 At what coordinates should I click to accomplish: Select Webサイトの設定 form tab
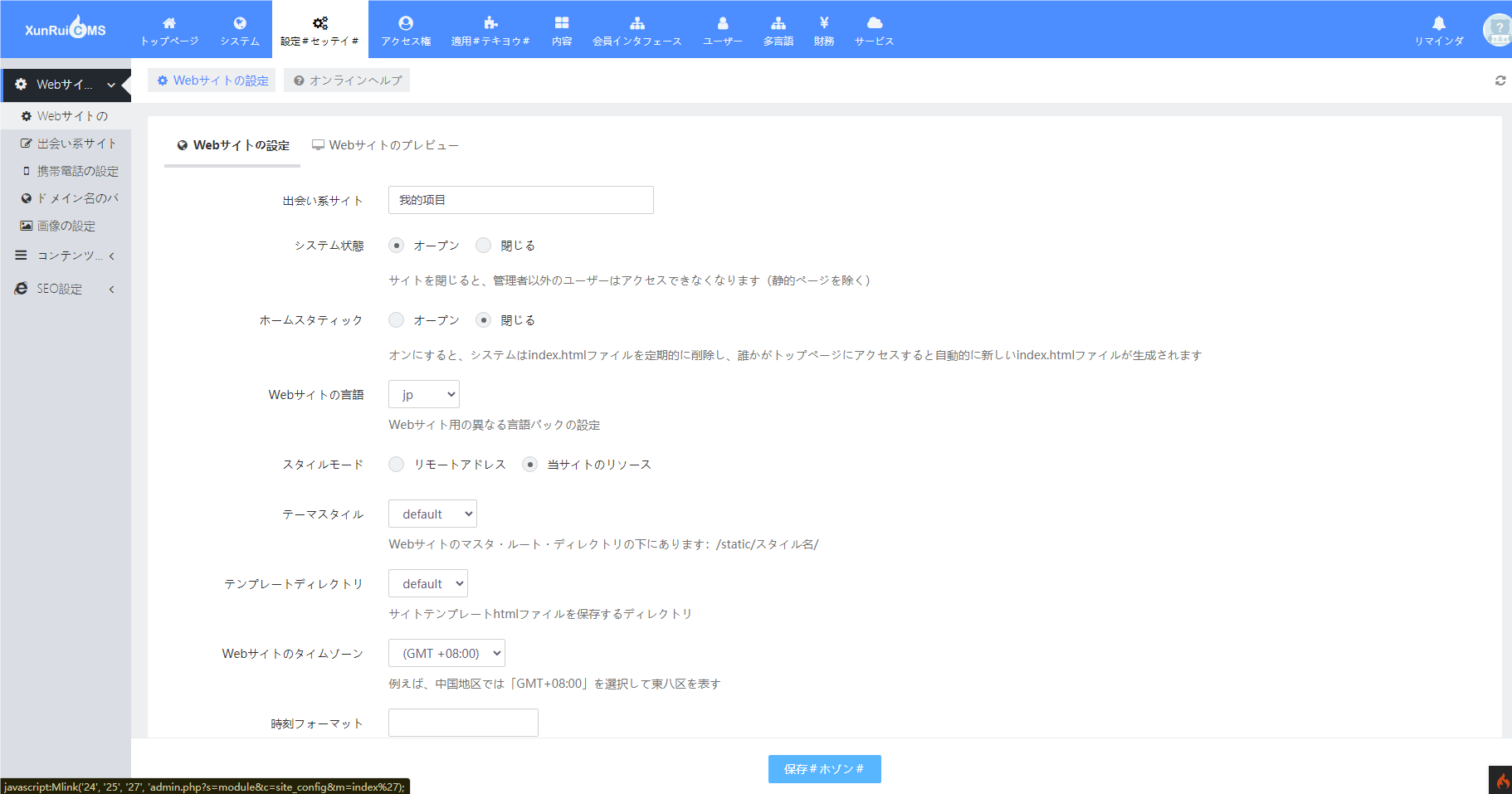pyautogui.click(x=232, y=145)
